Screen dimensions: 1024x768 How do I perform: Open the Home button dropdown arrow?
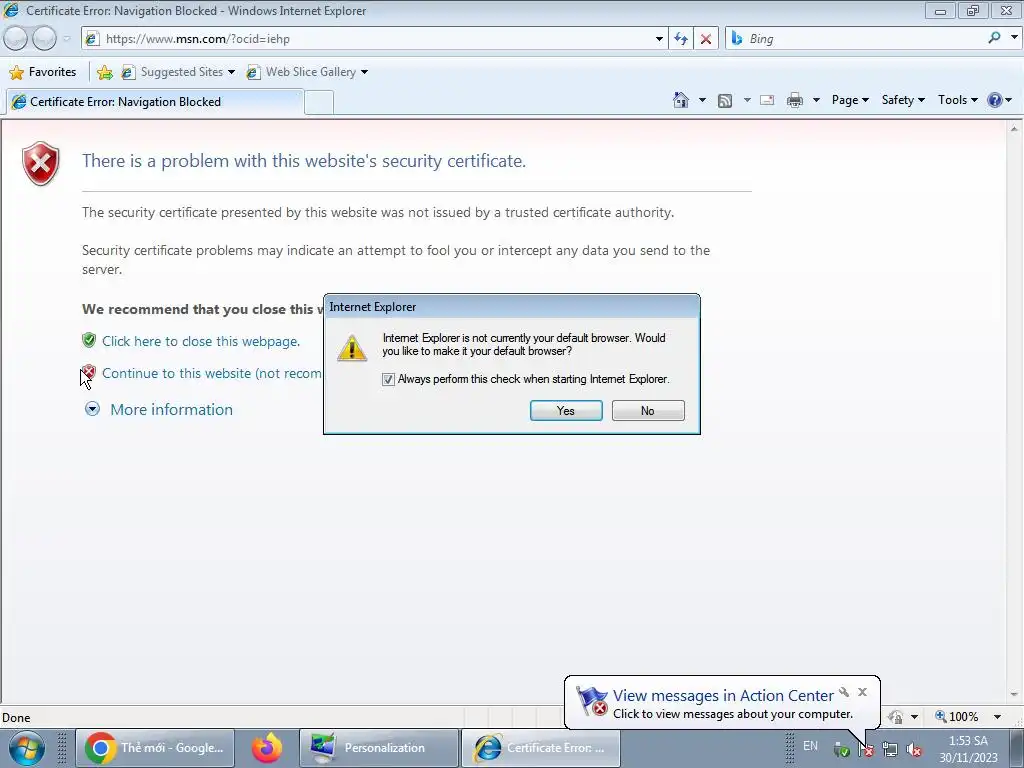pyautogui.click(x=702, y=100)
